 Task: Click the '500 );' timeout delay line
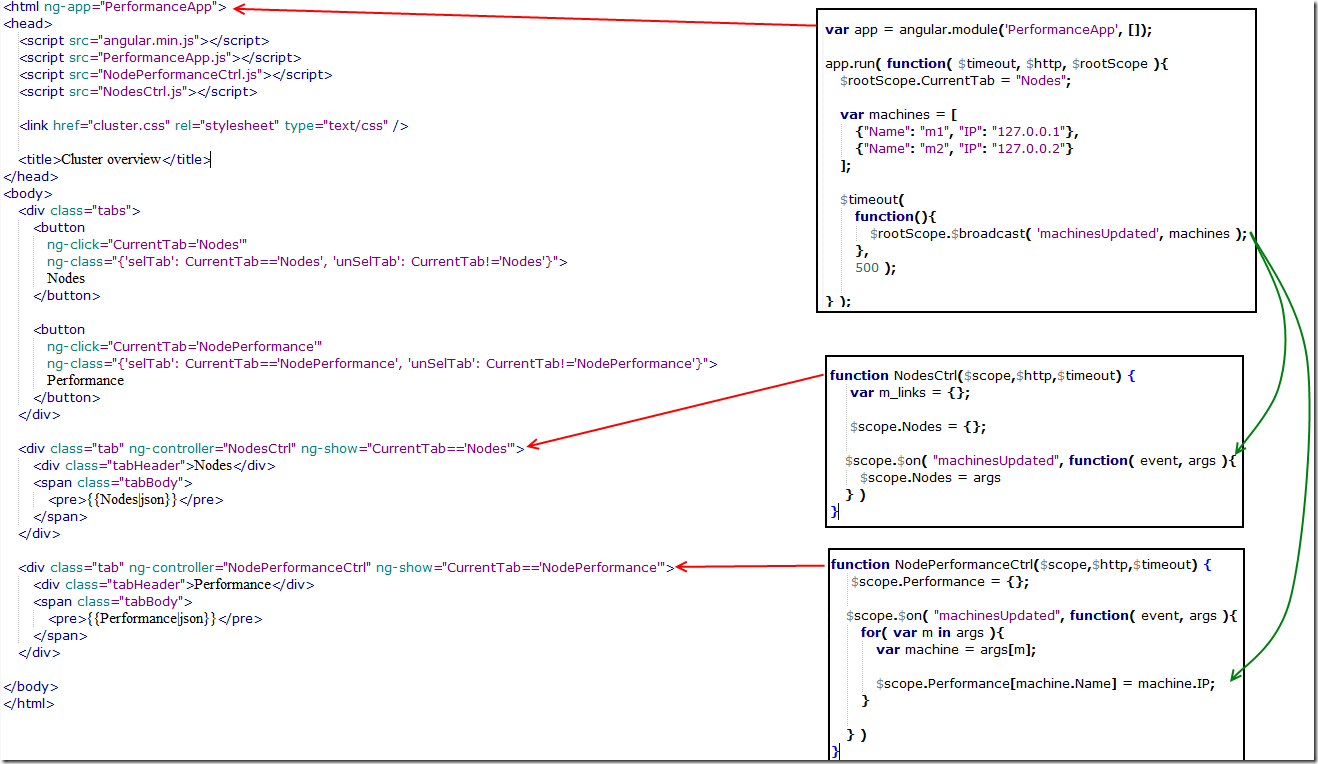pyautogui.click(x=876, y=267)
